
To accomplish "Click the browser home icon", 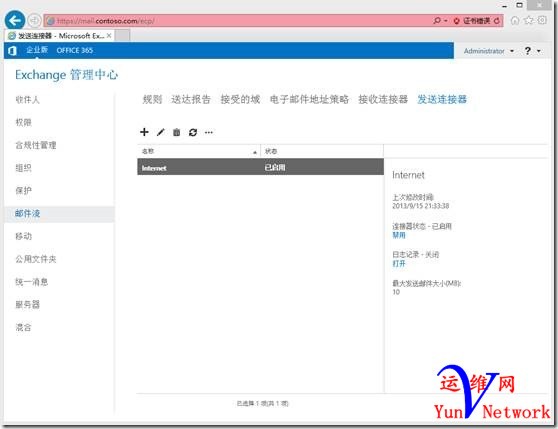I will coord(515,21).
